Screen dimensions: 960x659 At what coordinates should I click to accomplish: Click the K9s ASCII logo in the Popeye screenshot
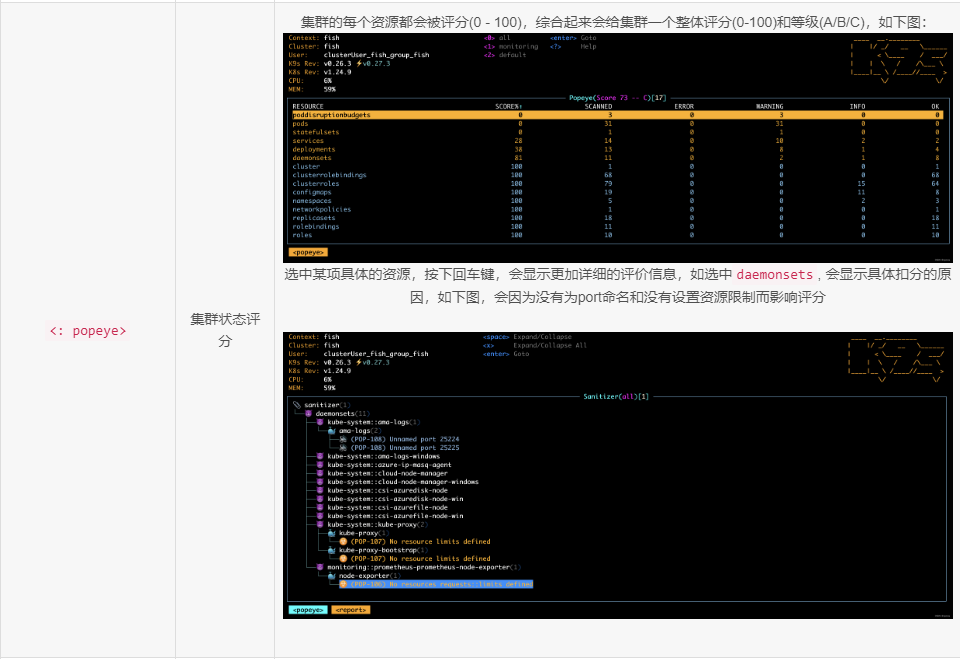pos(899,60)
